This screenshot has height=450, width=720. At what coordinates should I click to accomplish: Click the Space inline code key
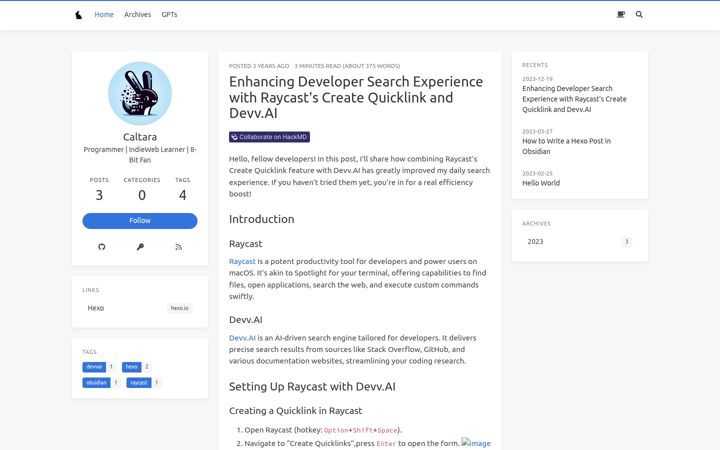coord(387,430)
